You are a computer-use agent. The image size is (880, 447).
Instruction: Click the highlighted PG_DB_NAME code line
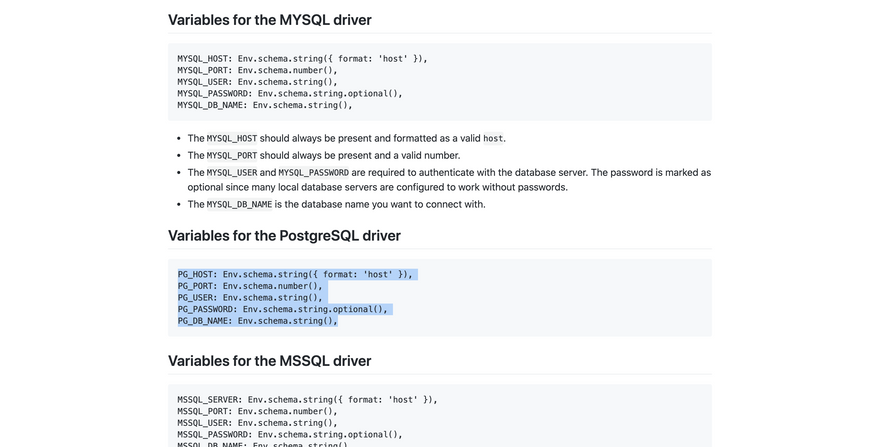(x=257, y=321)
